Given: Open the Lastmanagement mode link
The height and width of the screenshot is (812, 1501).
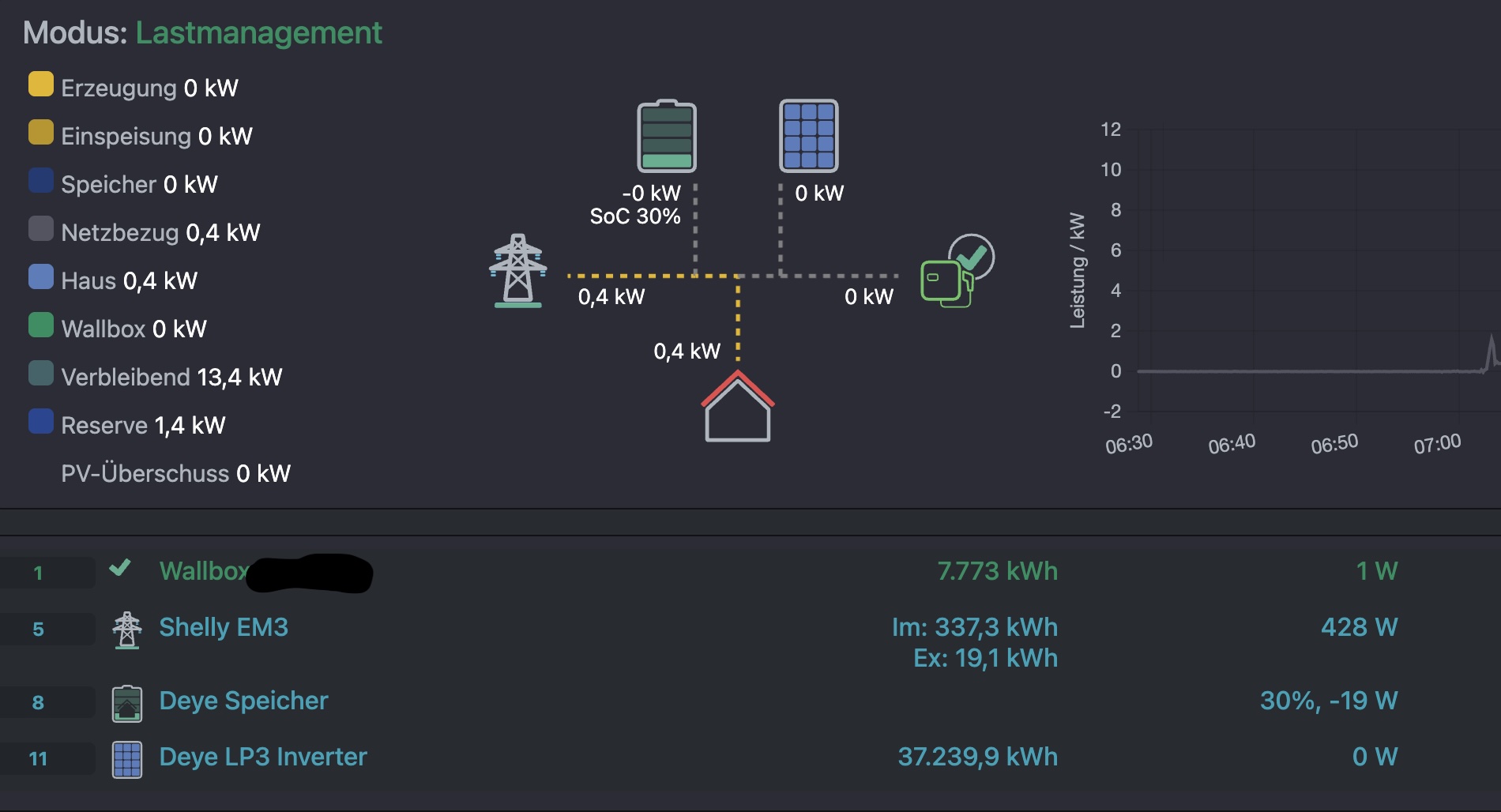Looking at the screenshot, I should pos(258,33).
